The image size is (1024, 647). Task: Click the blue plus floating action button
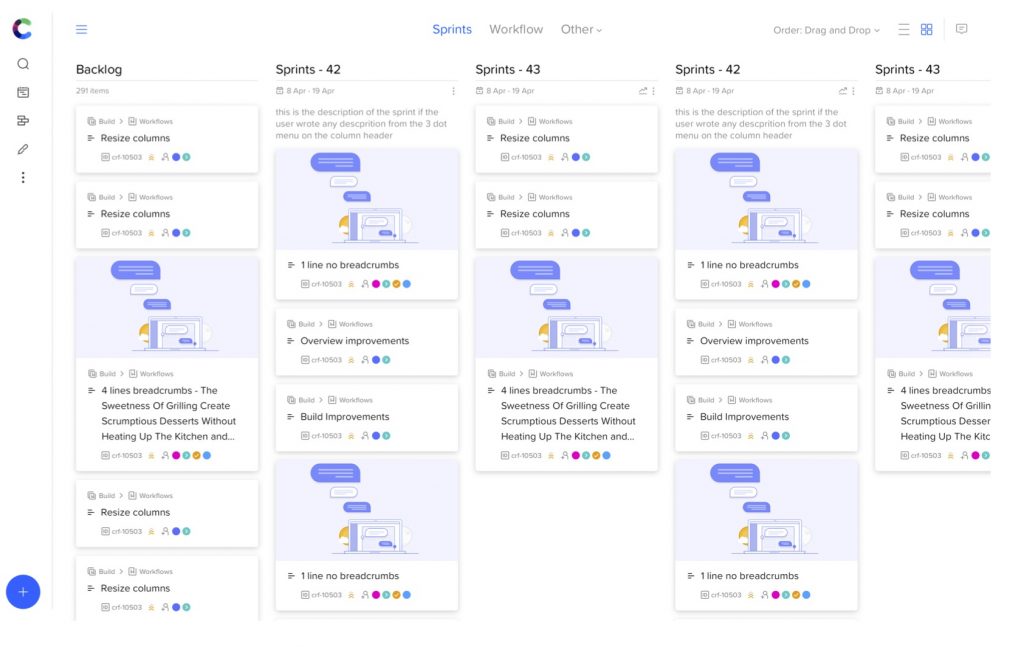click(x=23, y=591)
